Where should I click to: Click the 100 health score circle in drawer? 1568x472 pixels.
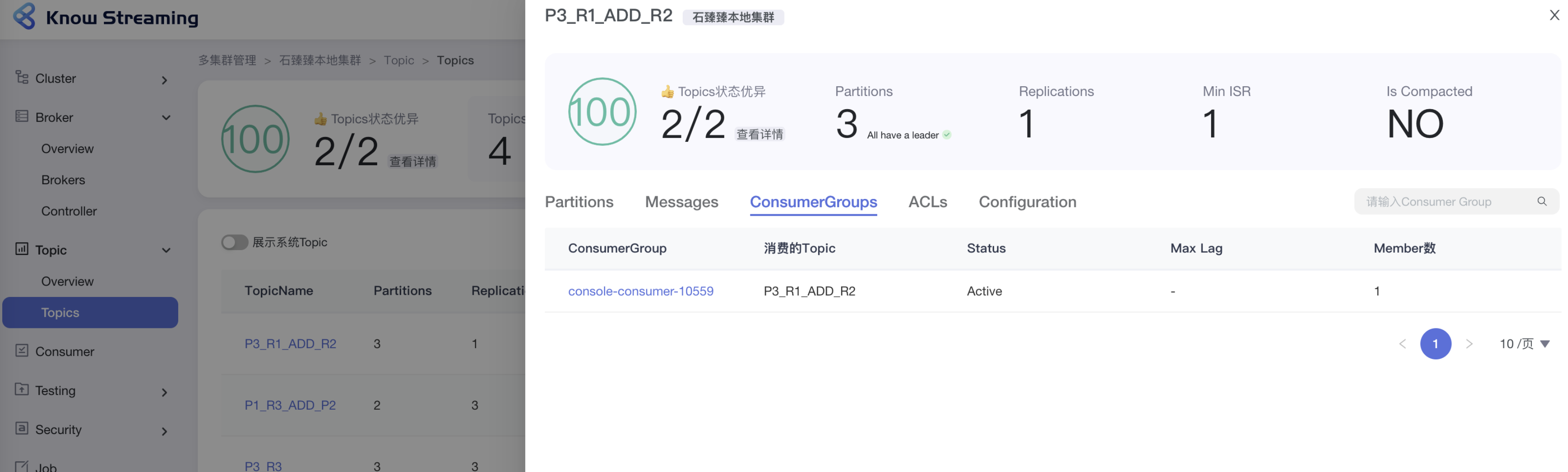(602, 112)
